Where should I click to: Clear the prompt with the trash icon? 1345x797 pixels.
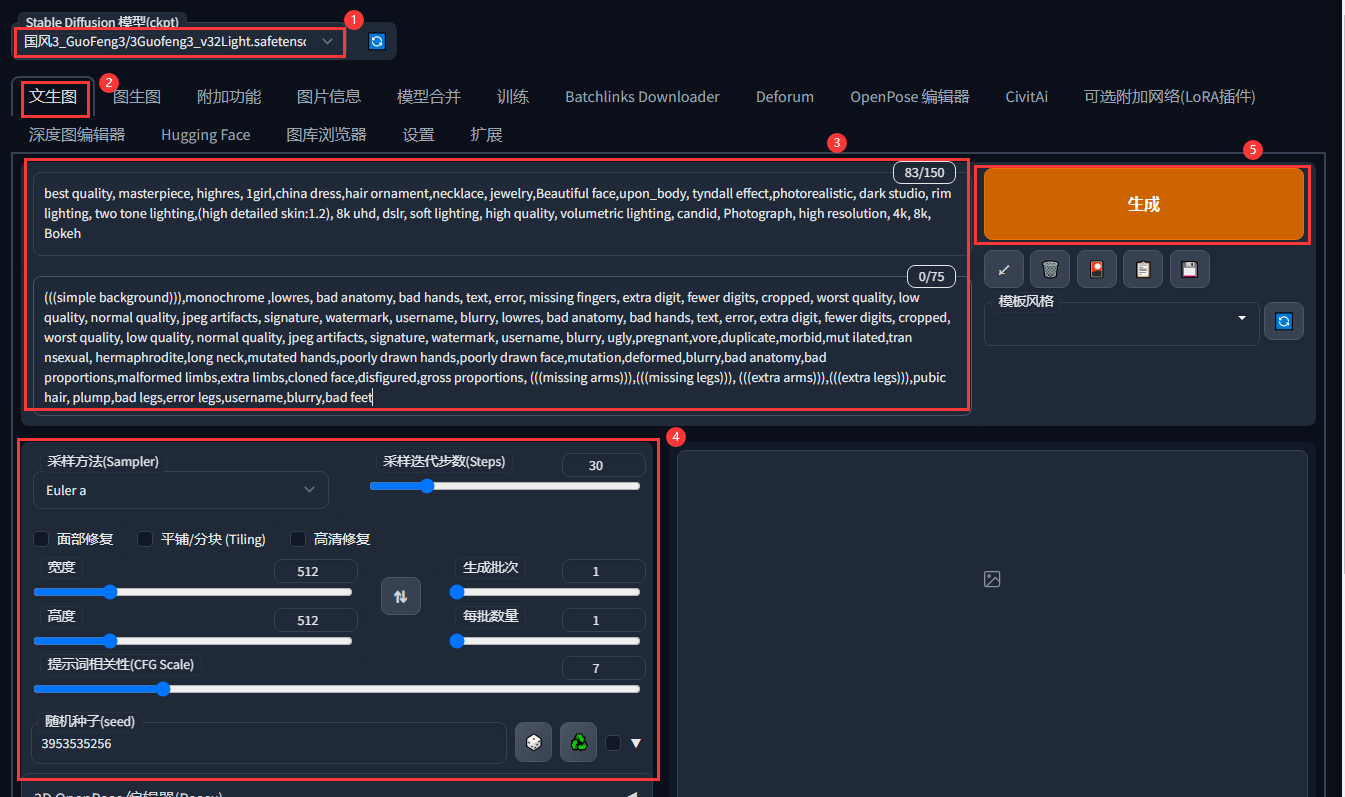1050,268
